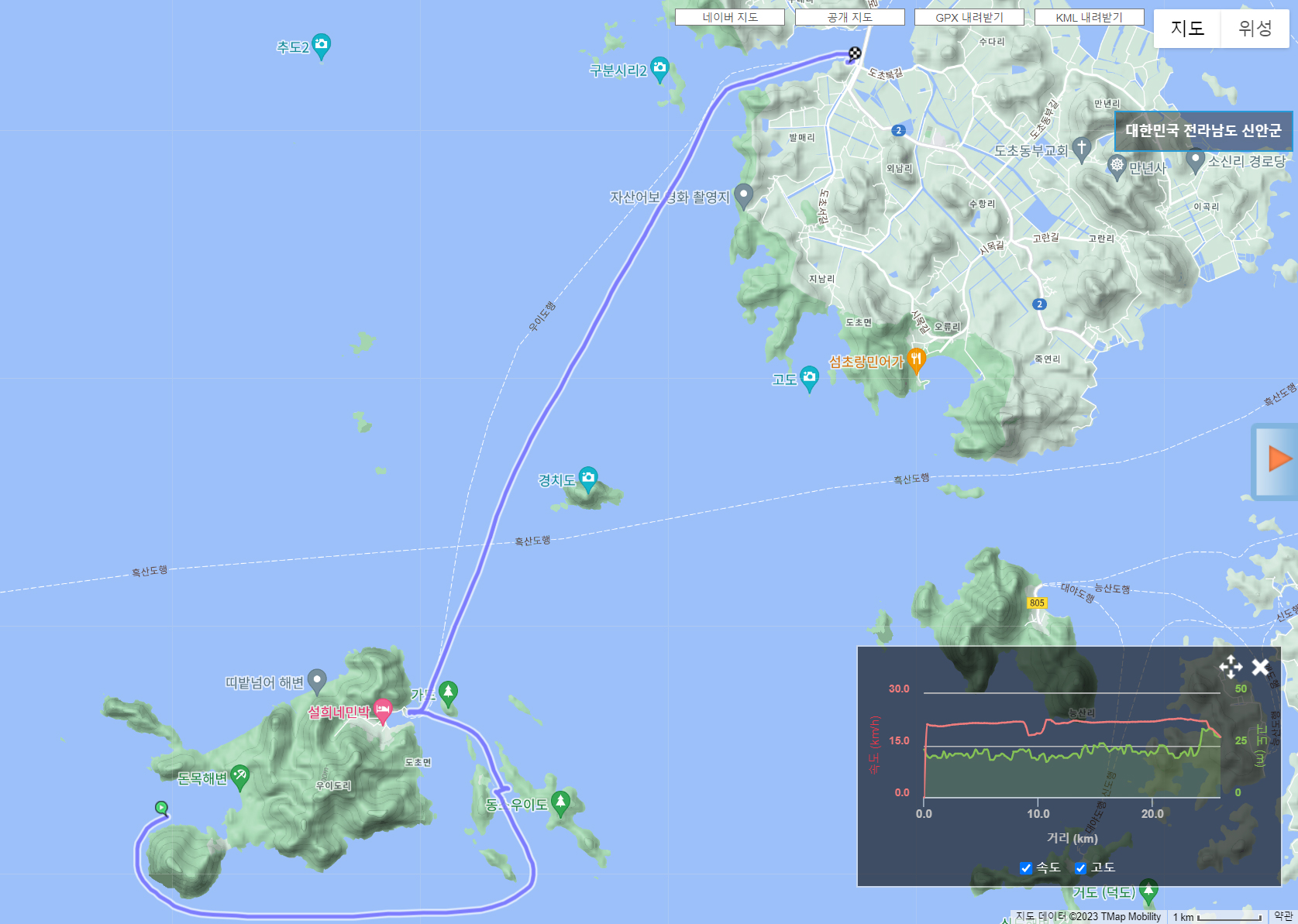1298x924 pixels.
Task: Click the 섬초랑민어가 restaurant marker
Action: [917, 361]
